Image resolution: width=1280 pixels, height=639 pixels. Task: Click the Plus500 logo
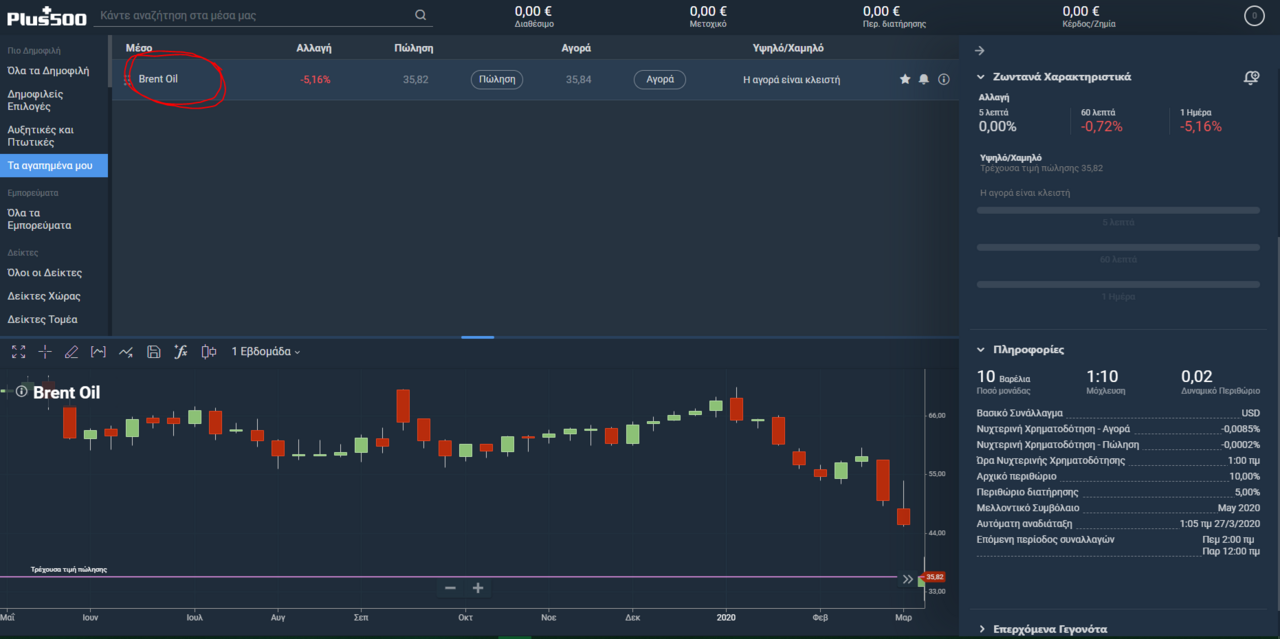pos(47,17)
